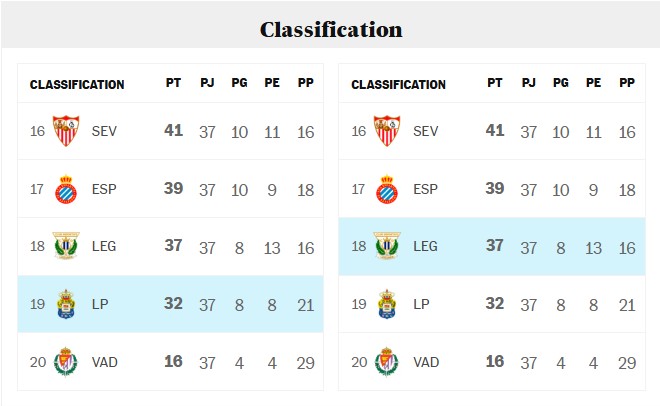Click Espanyol crest in left table
The image size is (660, 406).
[66, 189]
